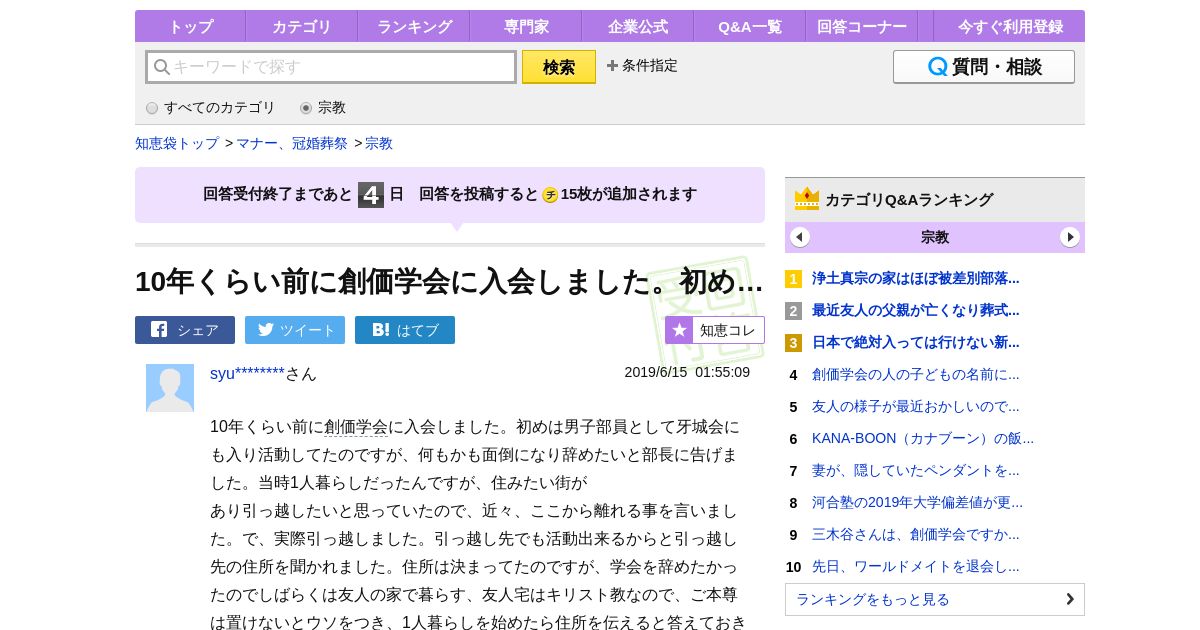
Task: Open the ランキング tab
Action: coord(414,26)
